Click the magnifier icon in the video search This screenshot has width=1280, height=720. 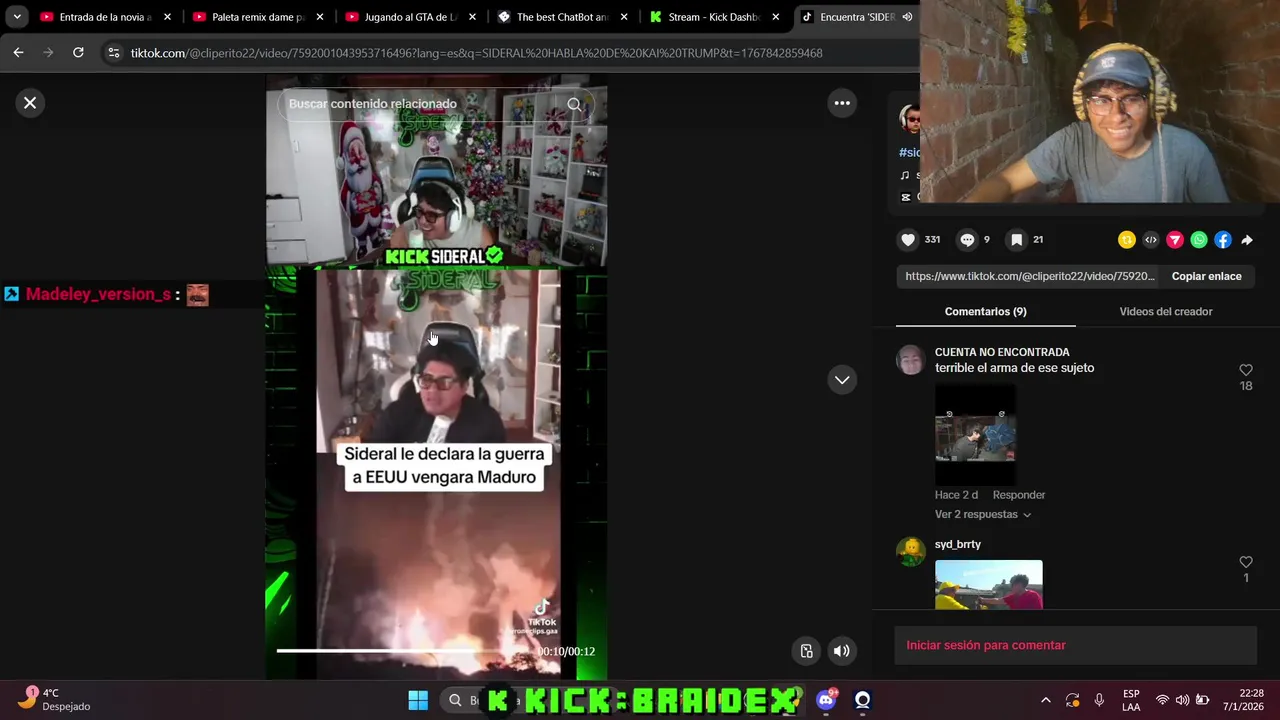coord(574,104)
